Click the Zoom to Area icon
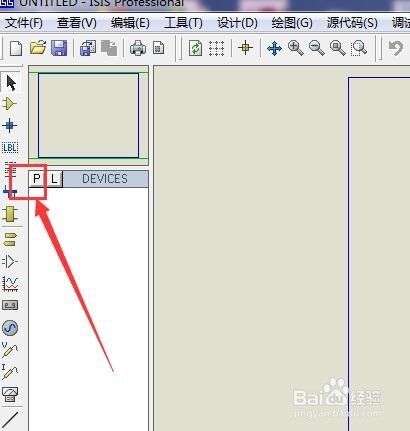Viewport: 410px width, 431px height. click(x=359, y=48)
